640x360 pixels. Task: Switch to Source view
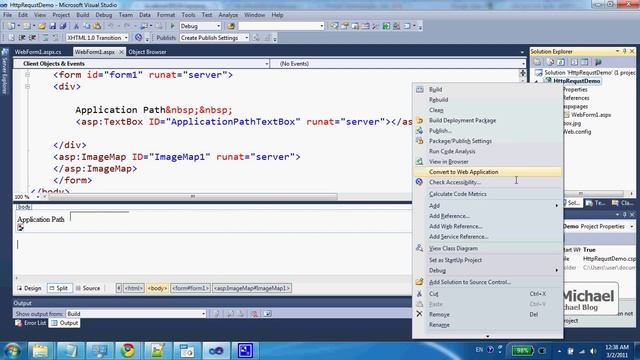click(88, 288)
